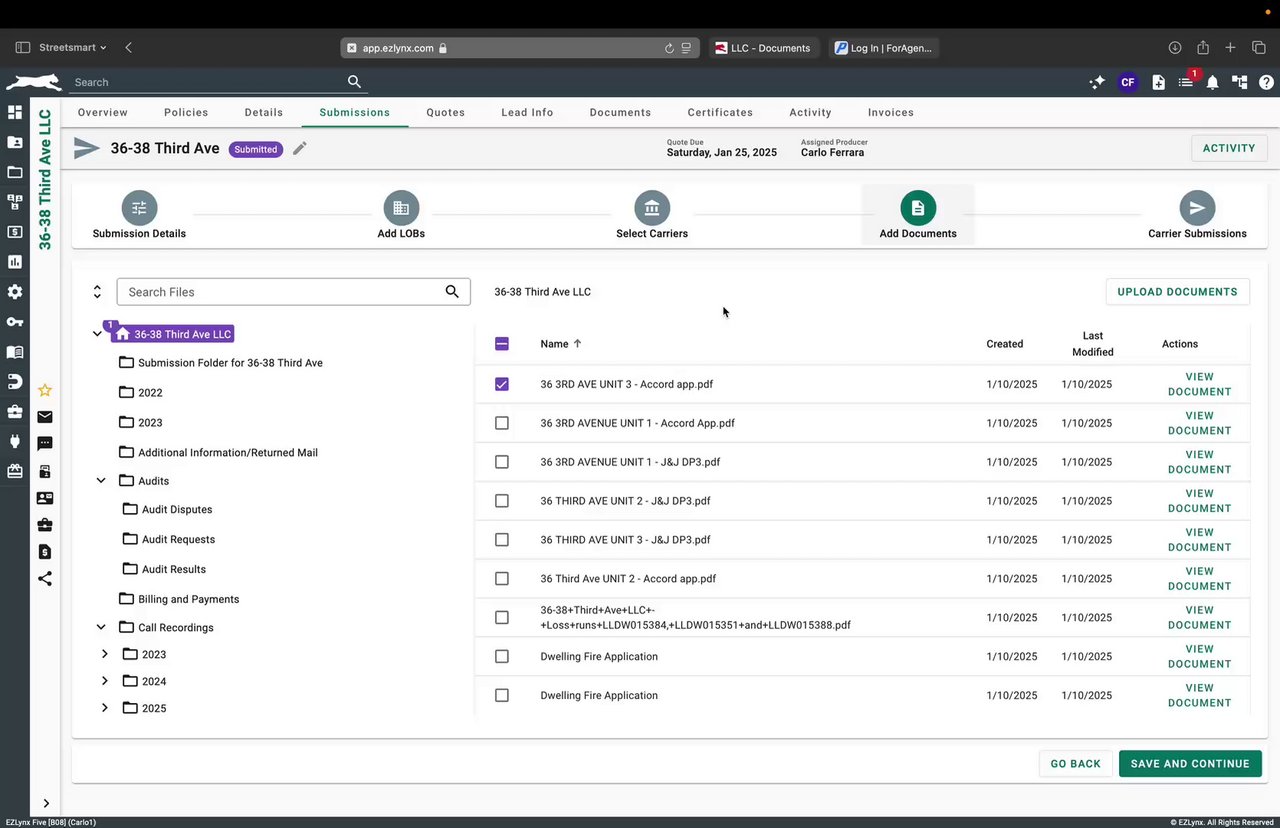
Task: View document for 36 3RD AVE UNIT 3 - Accord app.pdf
Action: point(1200,384)
